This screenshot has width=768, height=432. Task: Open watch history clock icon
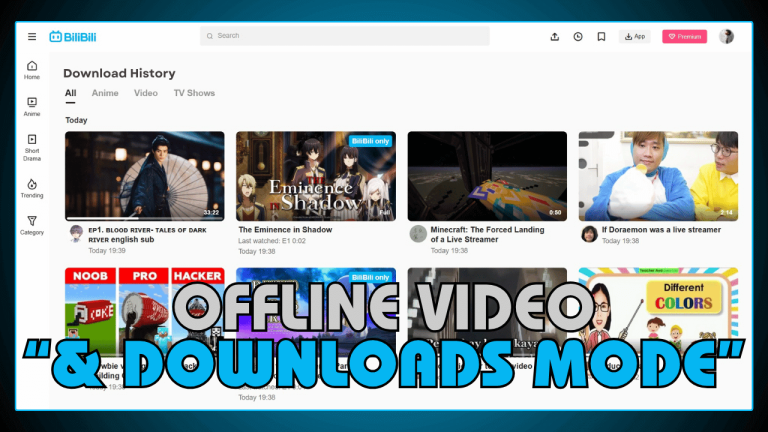pyautogui.click(x=578, y=37)
